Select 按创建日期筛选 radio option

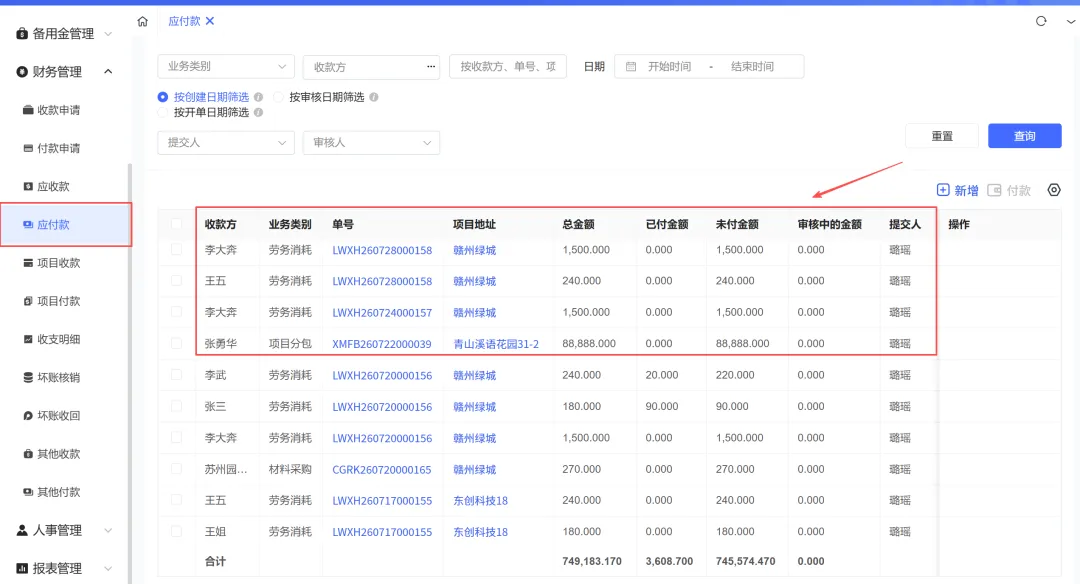pos(163,97)
